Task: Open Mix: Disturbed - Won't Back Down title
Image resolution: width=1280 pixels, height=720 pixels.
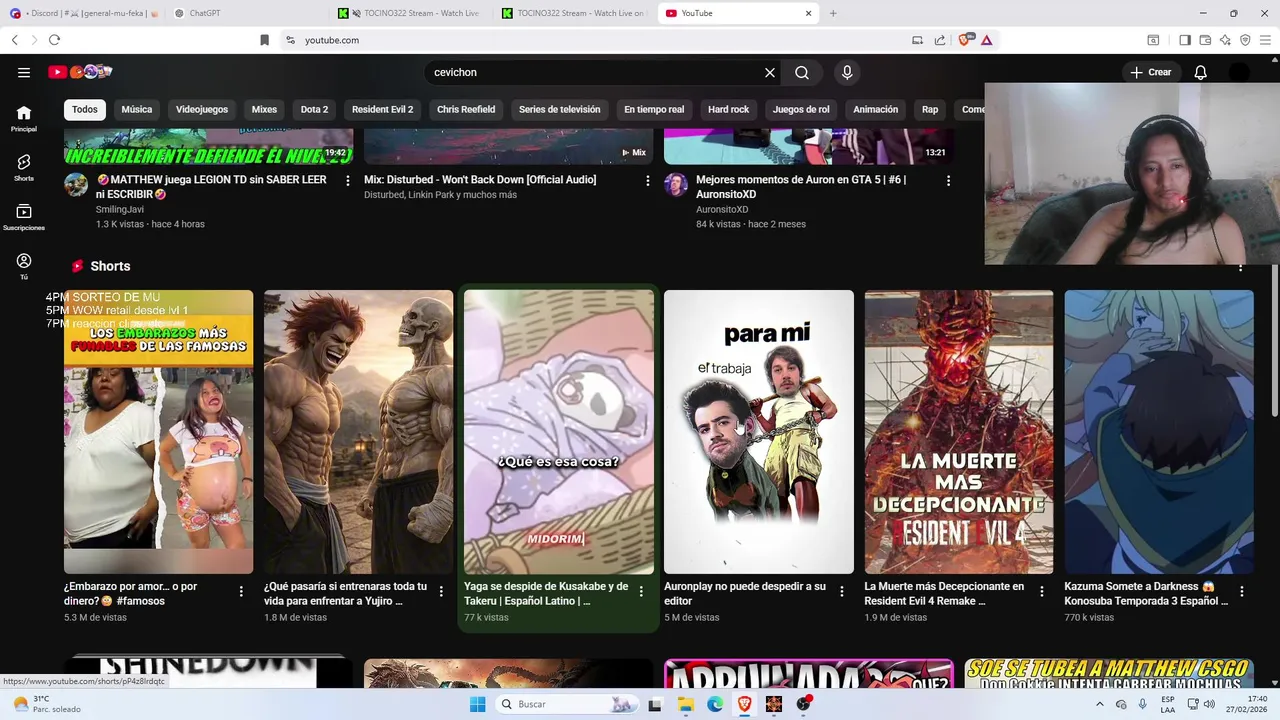Action: tap(480, 180)
